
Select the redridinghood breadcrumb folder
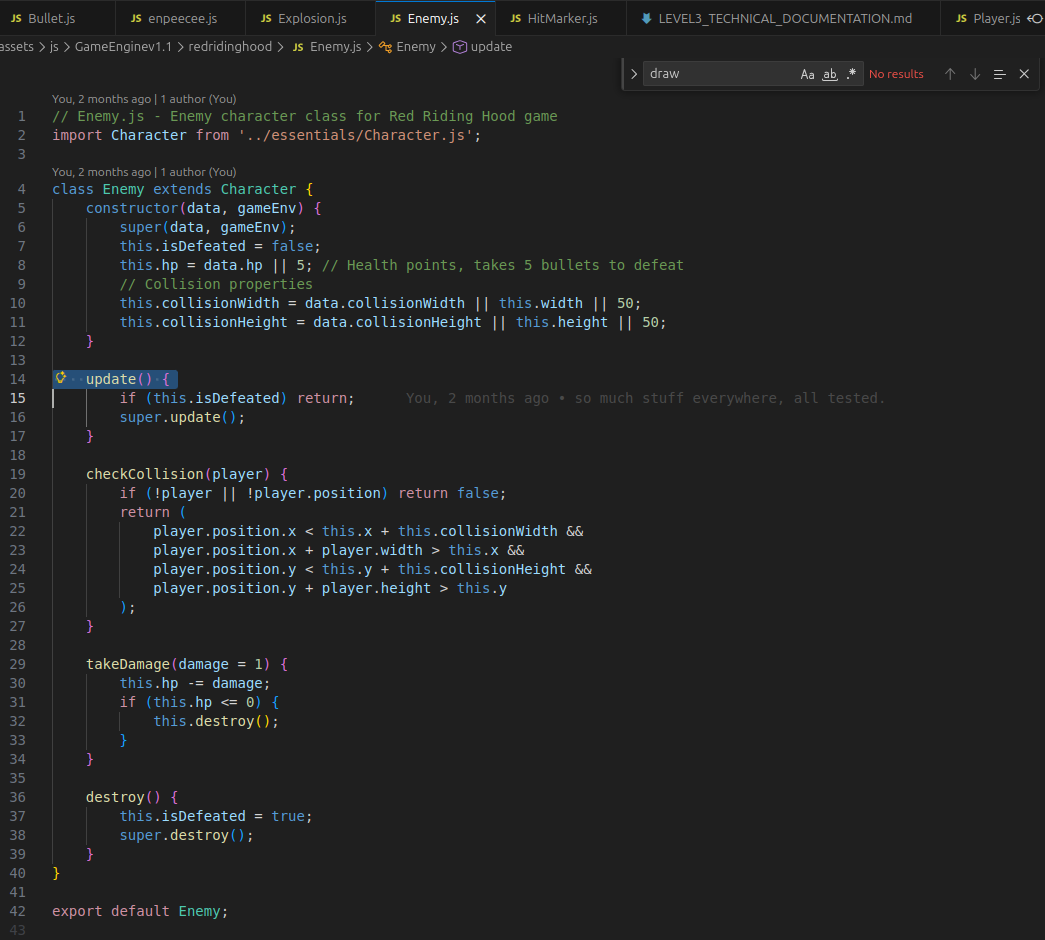coord(230,47)
